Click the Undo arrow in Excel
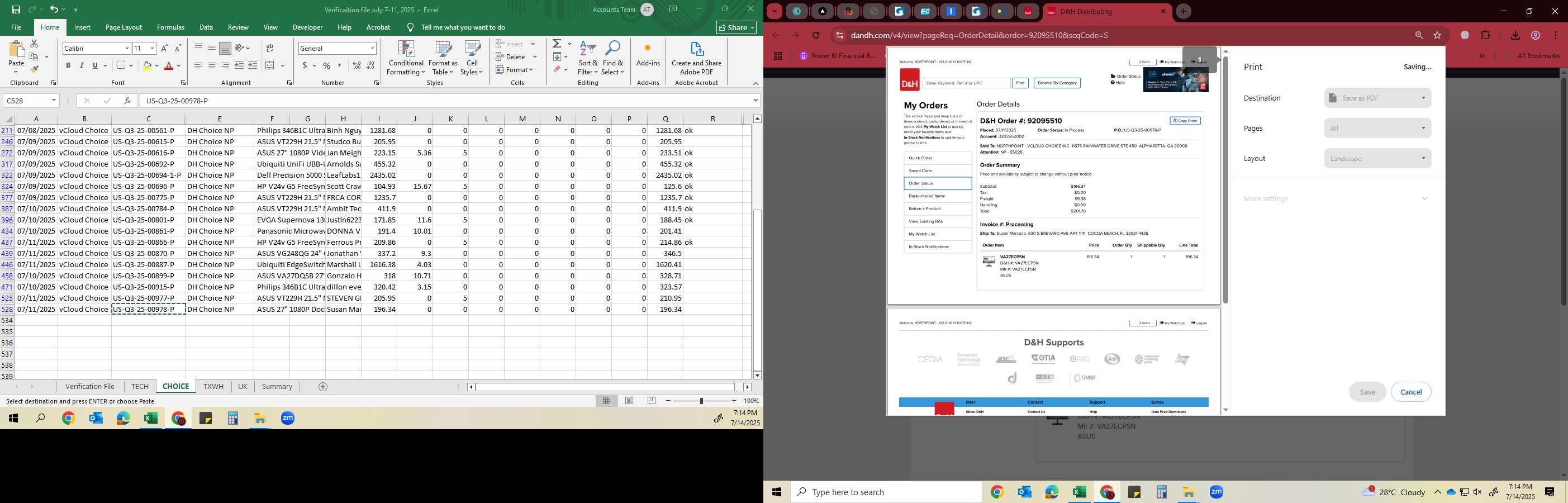The height and width of the screenshot is (503, 1568). [x=54, y=10]
